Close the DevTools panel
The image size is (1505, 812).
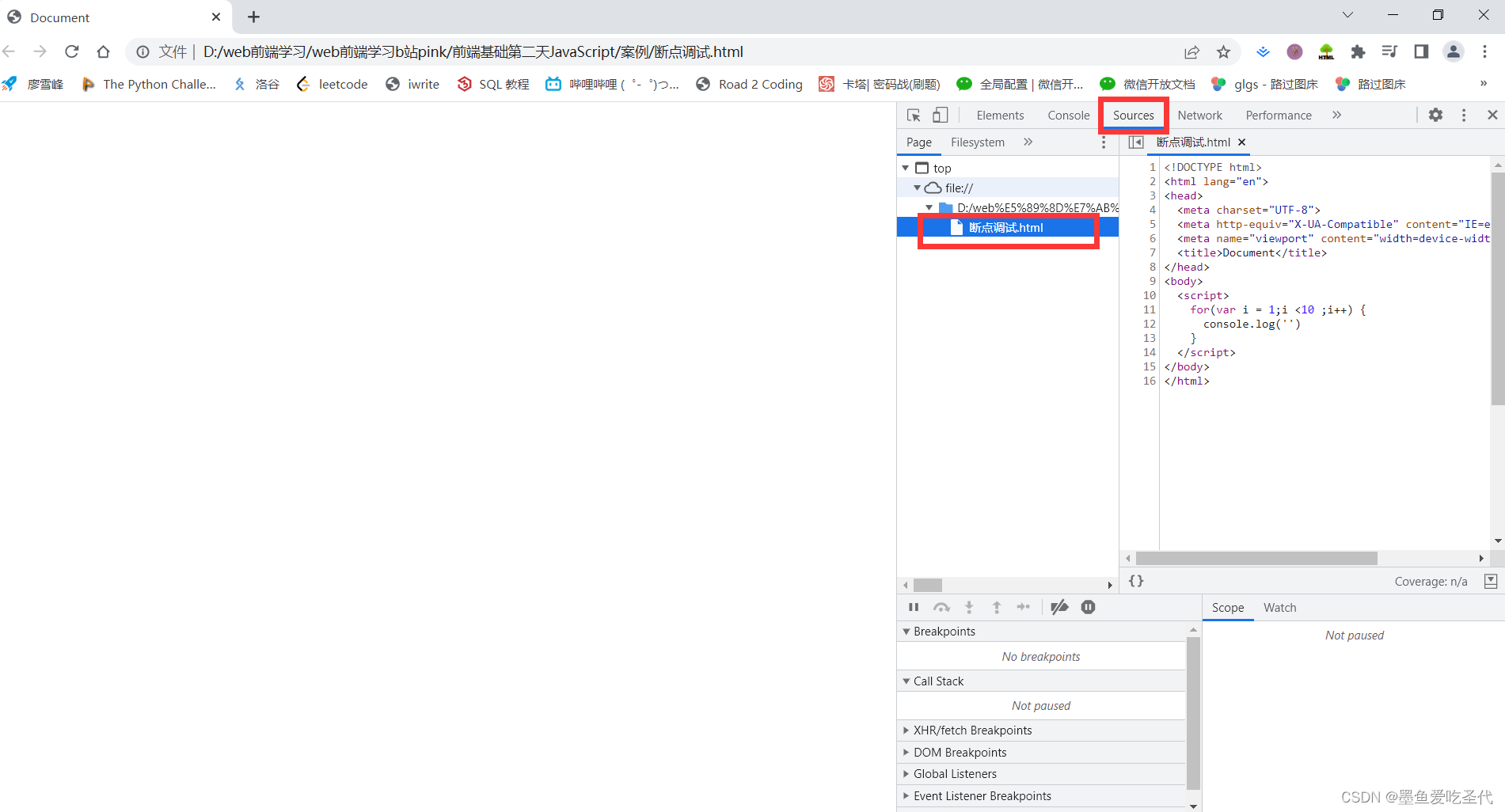tap(1492, 116)
